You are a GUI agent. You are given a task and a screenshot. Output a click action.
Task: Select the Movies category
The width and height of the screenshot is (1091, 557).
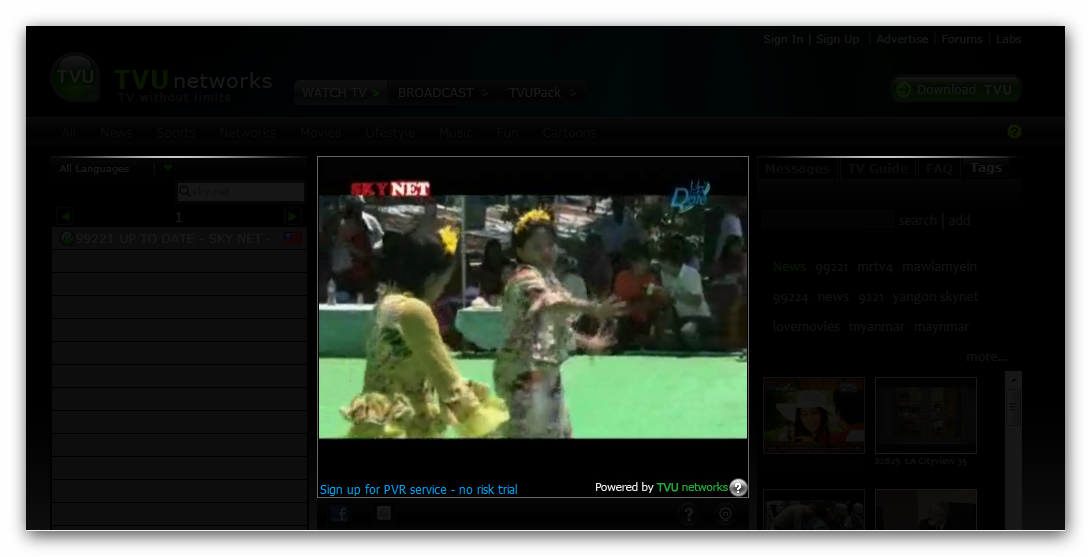[320, 132]
